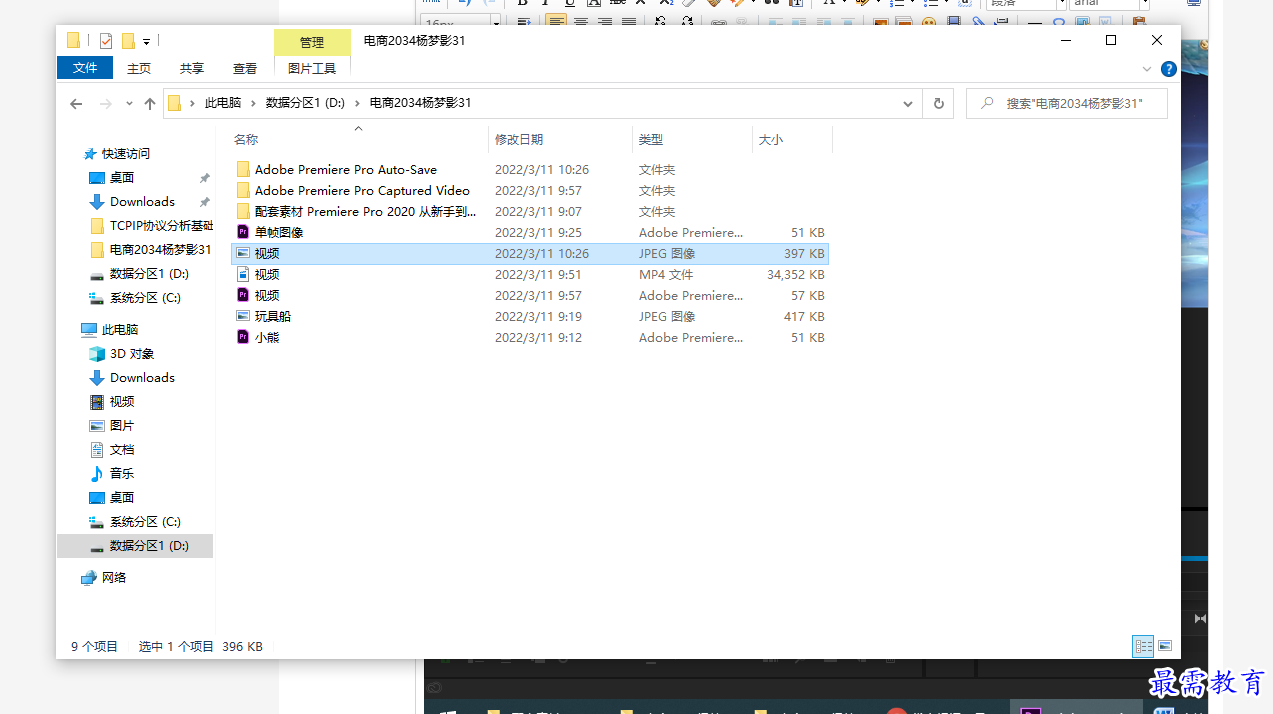This screenshot has width=1273, height=714.
Task: Open 系统分区 (C:) under Quick access
Action: pos(145,298)
